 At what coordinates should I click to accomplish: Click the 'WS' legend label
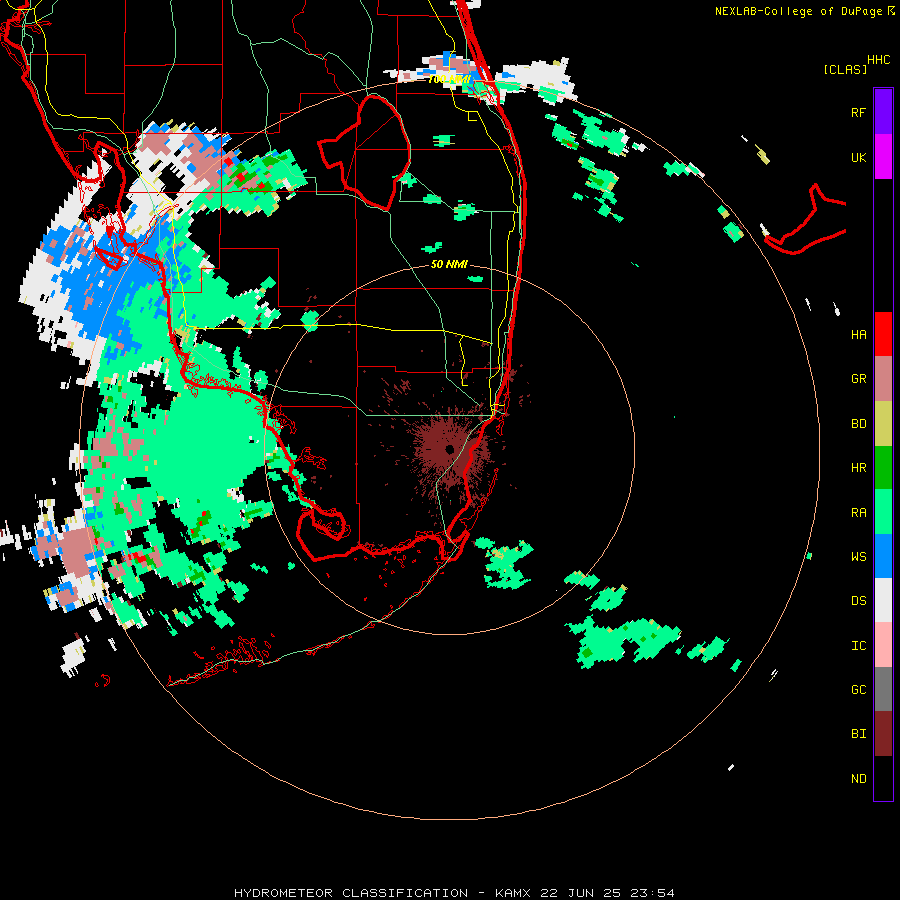[x=858, y=556]
